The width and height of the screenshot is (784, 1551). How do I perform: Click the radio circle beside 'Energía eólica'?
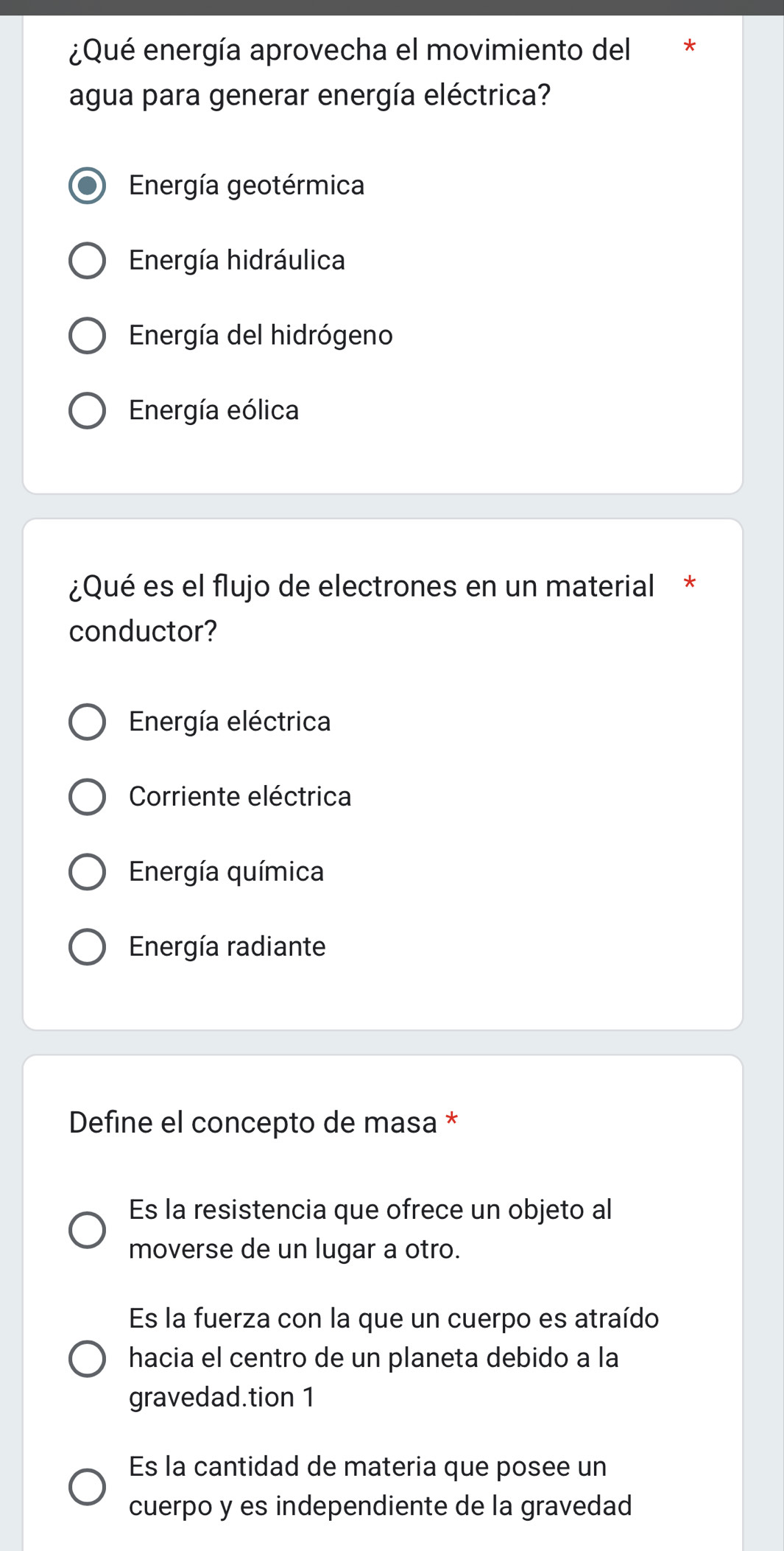tap(87, 411)
